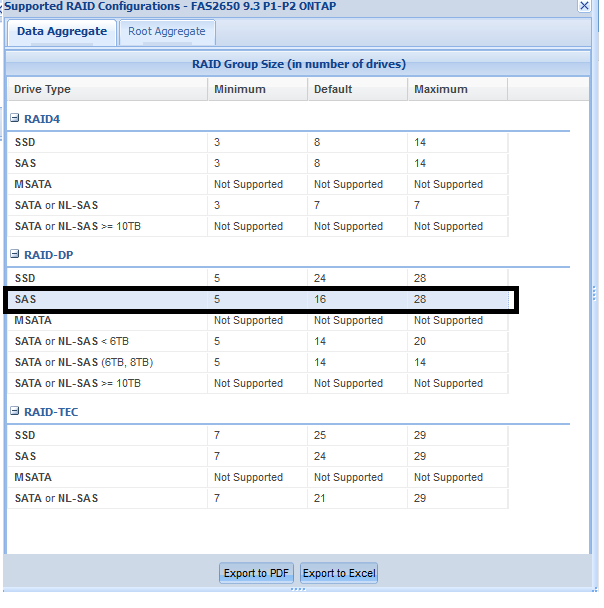Click the right-edge panel splitter handle
This screenshot has height=608, width=604.
click(594, 293)
